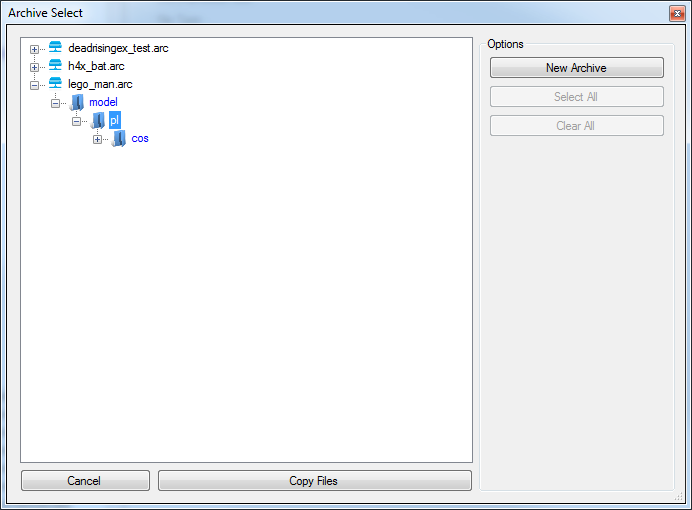Collapse the lego_man.arc tree node
The width and height of the screenshot is (692, 510).
(34, 85)
